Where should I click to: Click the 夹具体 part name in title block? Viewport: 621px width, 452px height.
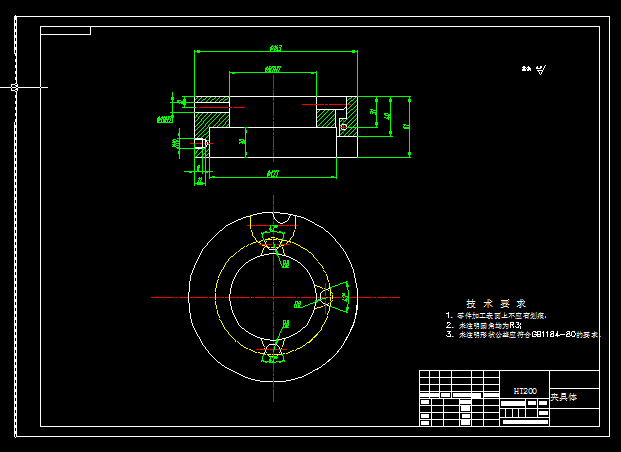[564, 397]
